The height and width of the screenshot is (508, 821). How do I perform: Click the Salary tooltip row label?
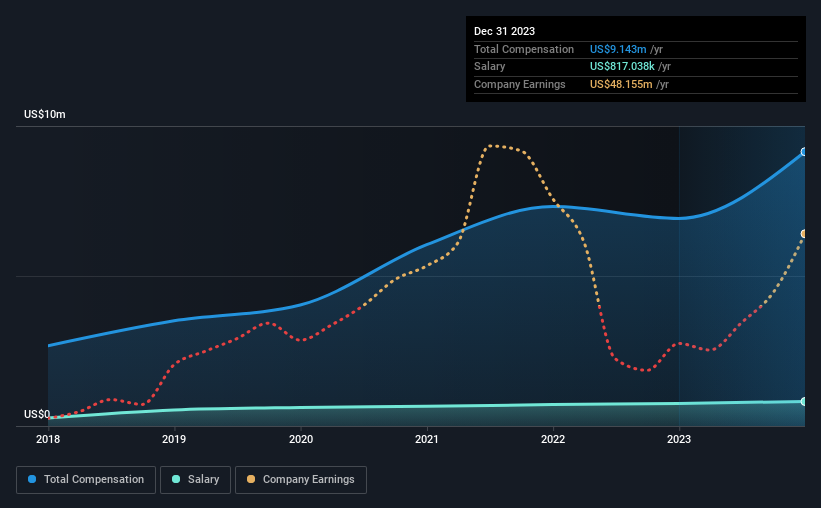pyautogui.click(x=490, y=67)
